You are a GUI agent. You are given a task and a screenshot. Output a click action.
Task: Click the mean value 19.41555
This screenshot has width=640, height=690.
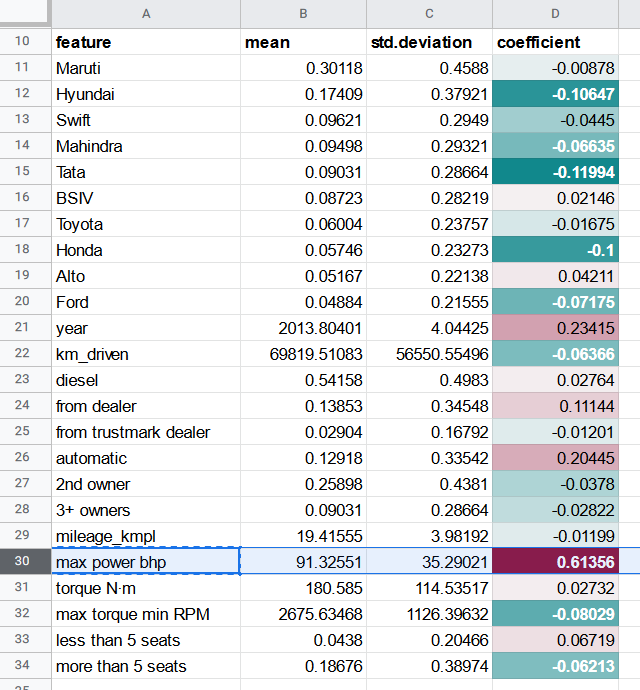coord(303,536)
